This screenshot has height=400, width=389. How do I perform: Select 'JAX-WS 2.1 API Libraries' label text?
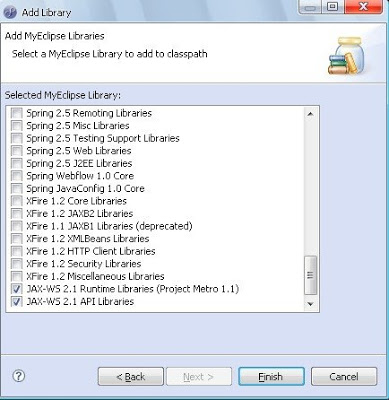click(80, 301)
